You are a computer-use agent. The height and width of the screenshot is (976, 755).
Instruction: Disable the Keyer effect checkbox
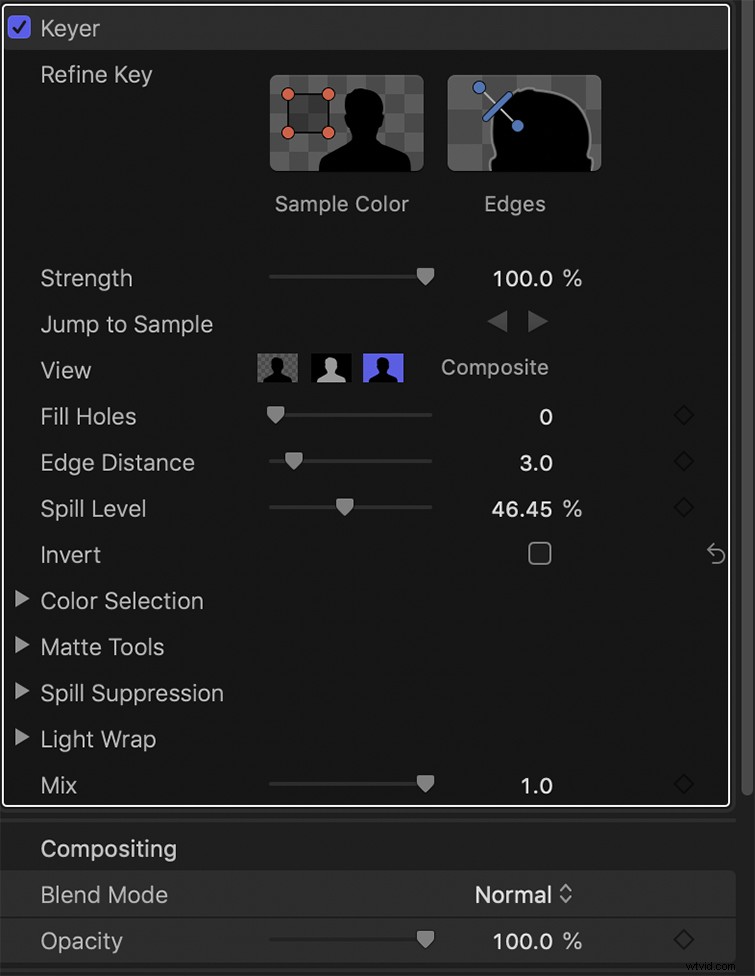tap(19, 27)
